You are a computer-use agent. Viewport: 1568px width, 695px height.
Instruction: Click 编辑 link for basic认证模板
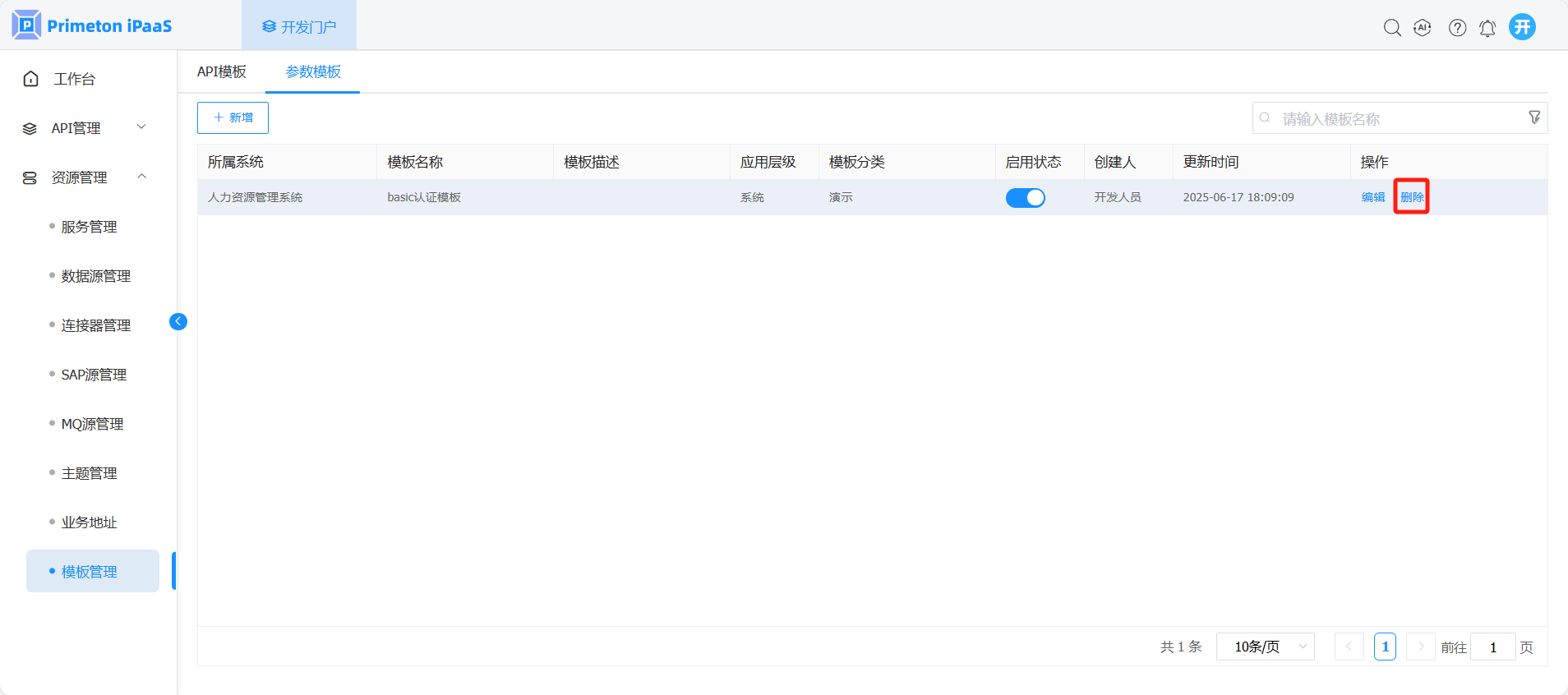(1372, 197)
